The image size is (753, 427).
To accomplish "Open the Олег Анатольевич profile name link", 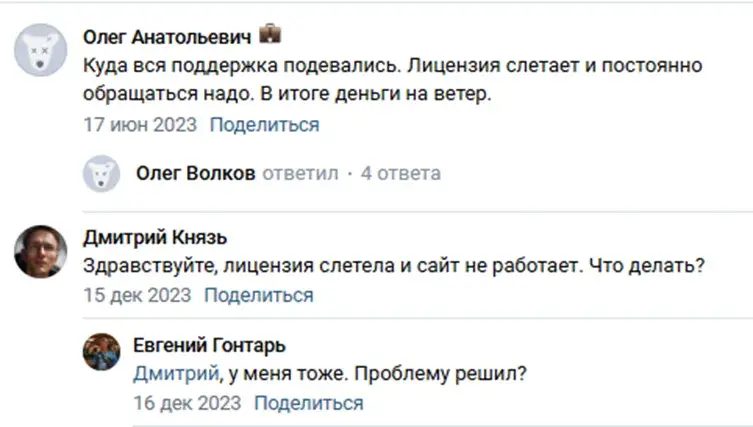I will 167,37.
